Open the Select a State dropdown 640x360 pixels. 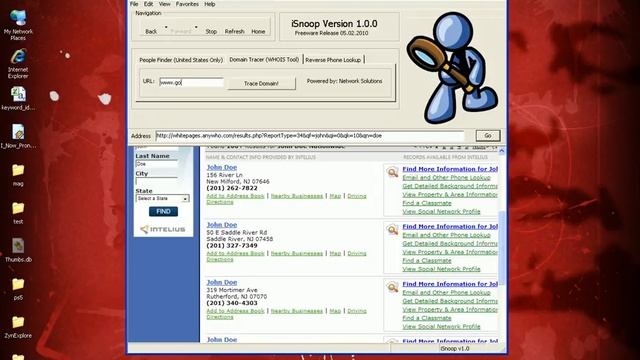162,198
